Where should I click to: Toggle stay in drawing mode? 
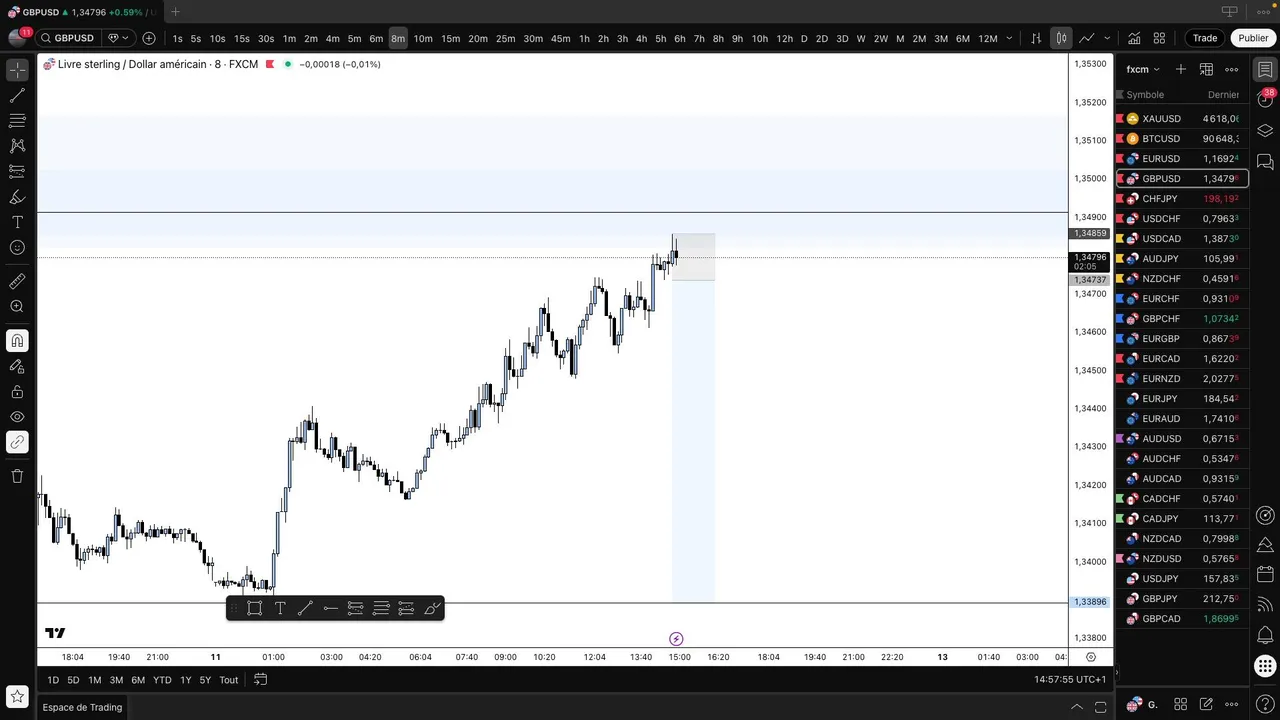tap(17, 367)
